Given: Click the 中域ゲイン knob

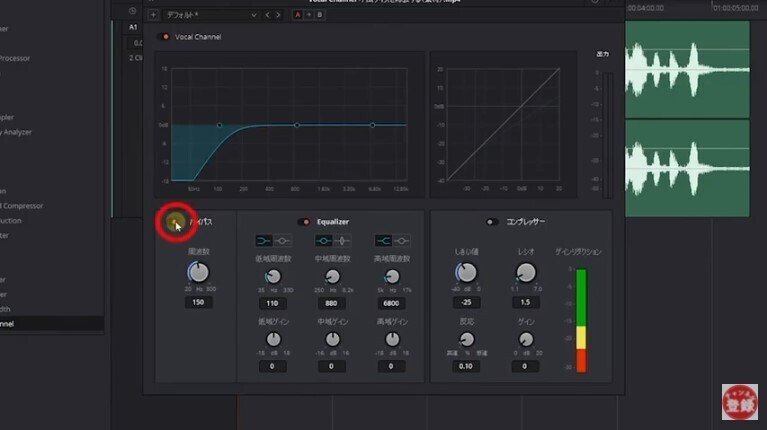Looking at the screenshot, I should 333,339.
